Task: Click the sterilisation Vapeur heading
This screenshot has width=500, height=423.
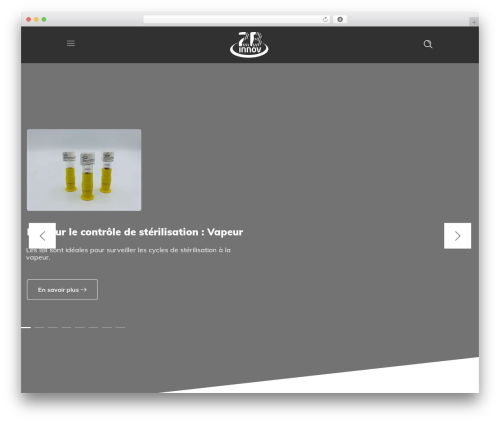Action: click(x=135, y=232)
